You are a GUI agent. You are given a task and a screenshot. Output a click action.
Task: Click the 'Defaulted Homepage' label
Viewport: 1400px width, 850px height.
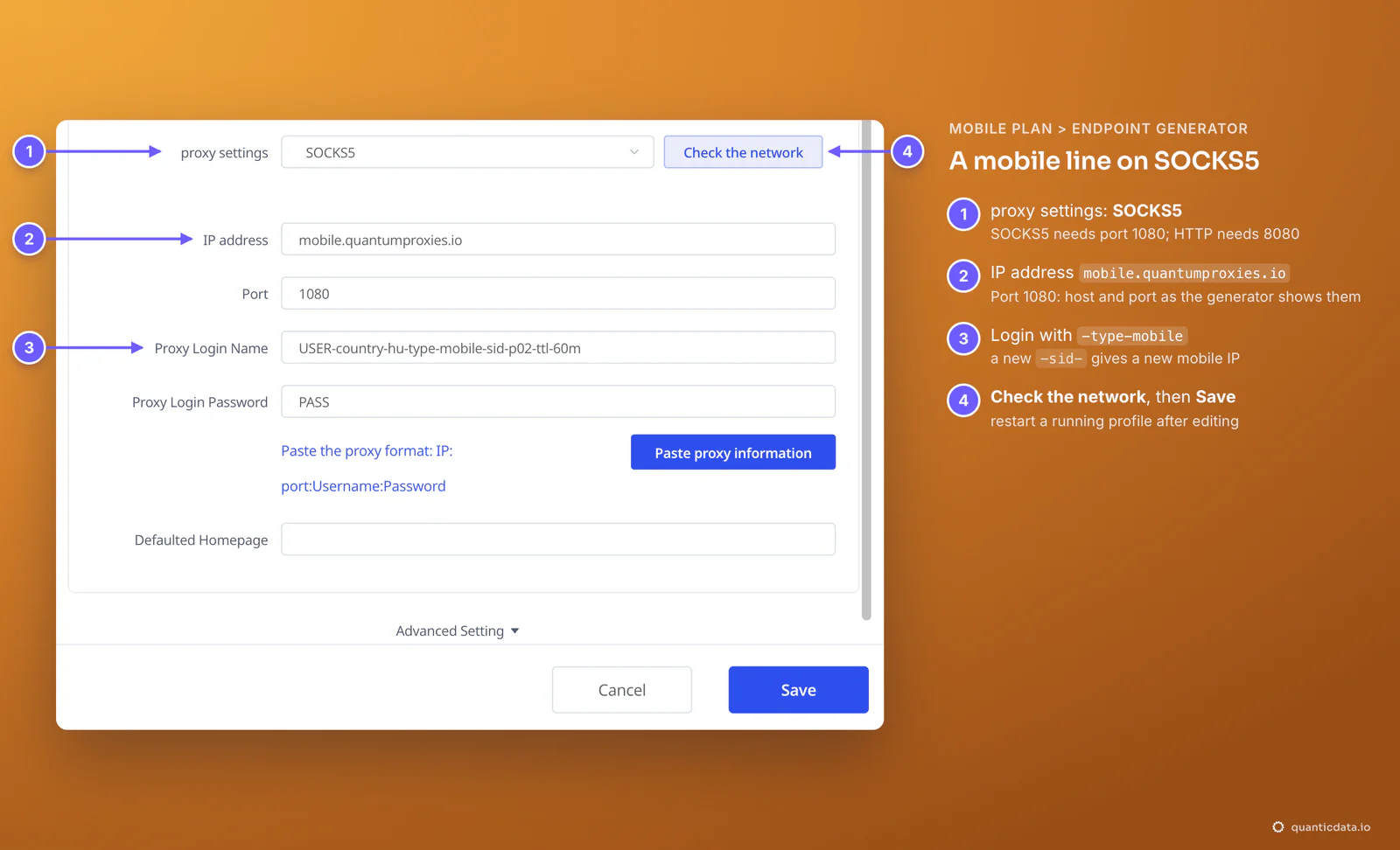point(201,540)
